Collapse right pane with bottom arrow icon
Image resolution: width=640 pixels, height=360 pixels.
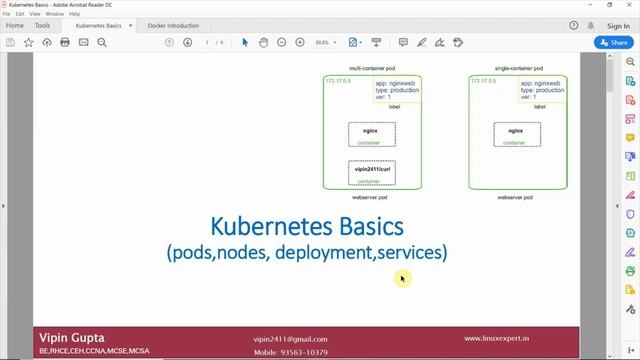click(x=631, y=350)
